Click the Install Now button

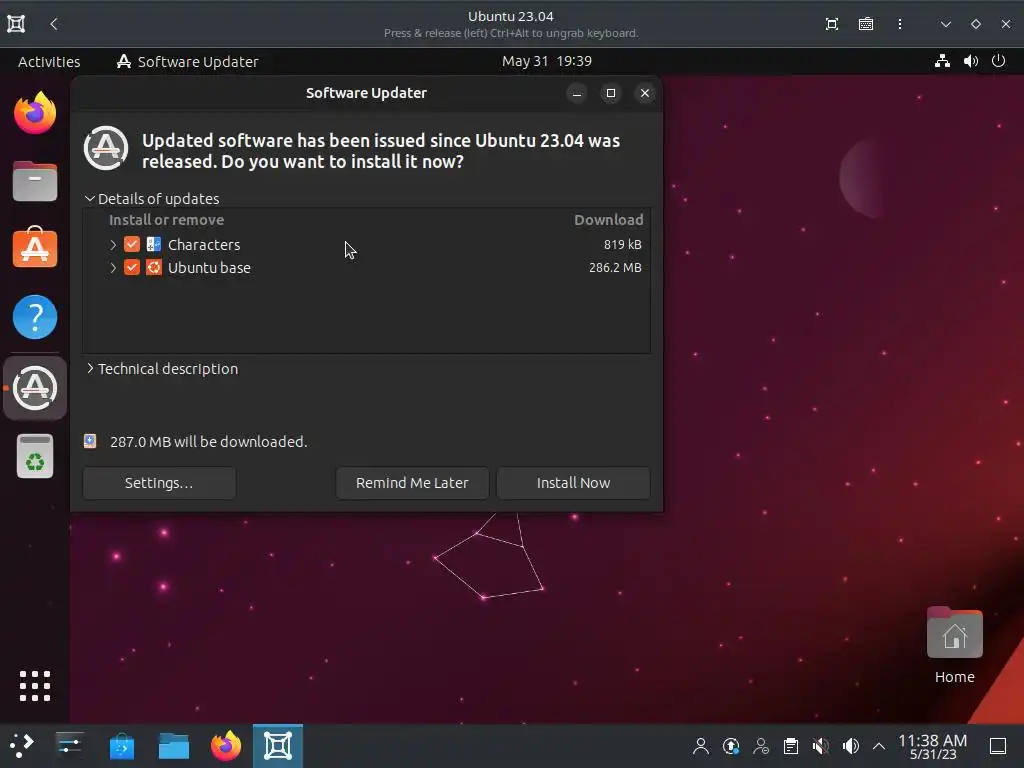pos(573,483)
